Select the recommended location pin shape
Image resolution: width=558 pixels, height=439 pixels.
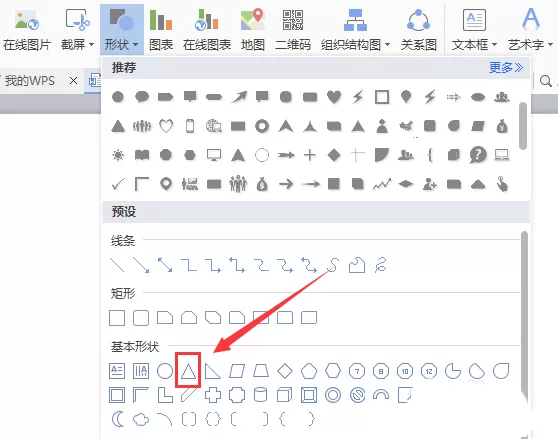coord(166,184)
